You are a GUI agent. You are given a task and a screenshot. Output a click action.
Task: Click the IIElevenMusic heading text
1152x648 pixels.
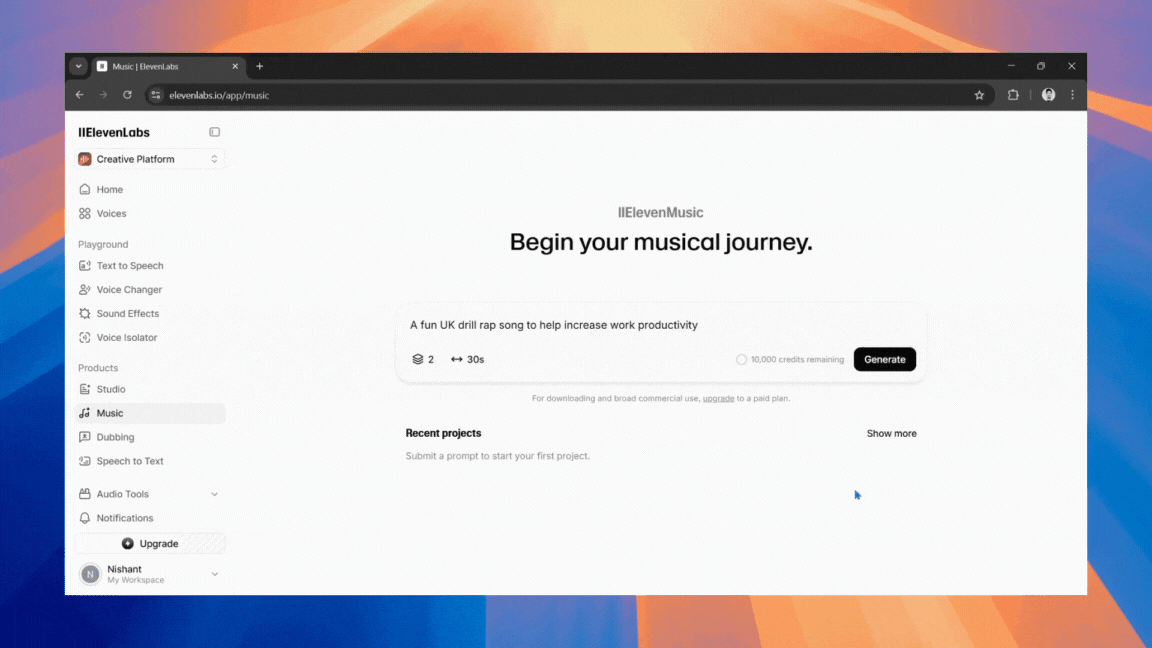coord(660,212)
